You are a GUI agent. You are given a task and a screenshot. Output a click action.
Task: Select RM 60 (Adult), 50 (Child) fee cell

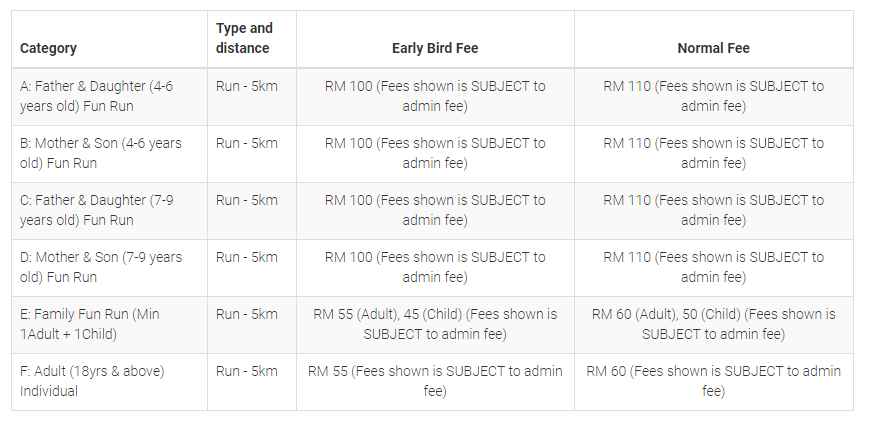click(713, 324)
